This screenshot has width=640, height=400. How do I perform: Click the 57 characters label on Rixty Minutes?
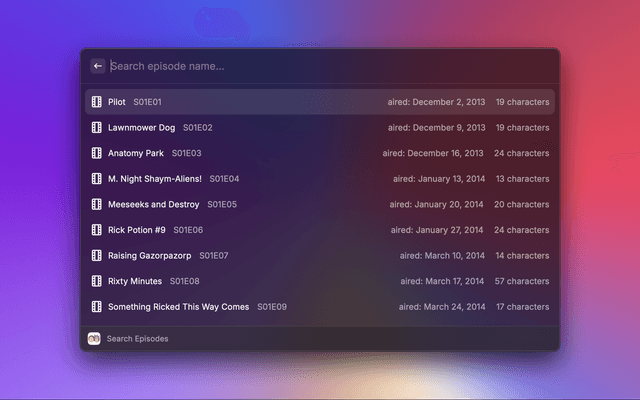coord(522,281)
